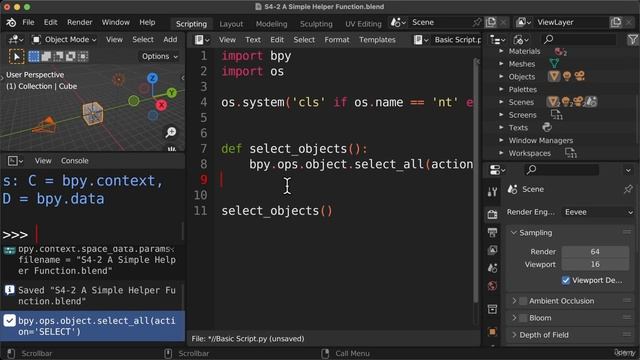Screen dimensions: 640x360
Task: Click the outliner search field
Action: 579,39
